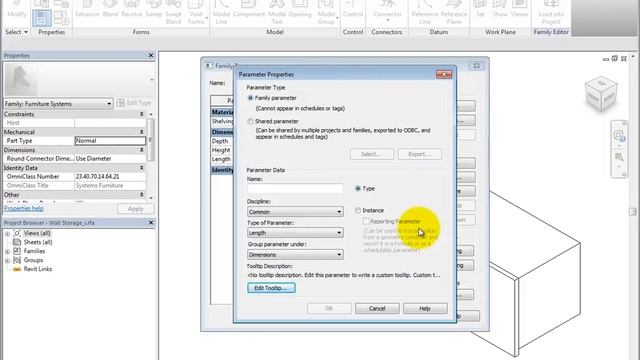Collapse the Other property group

141,195
